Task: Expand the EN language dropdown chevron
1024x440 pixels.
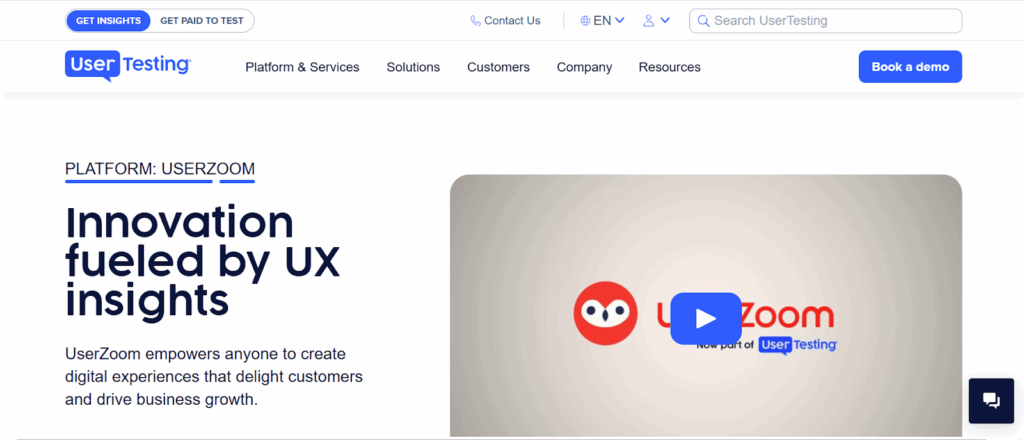Action: (x=620, y=21)
